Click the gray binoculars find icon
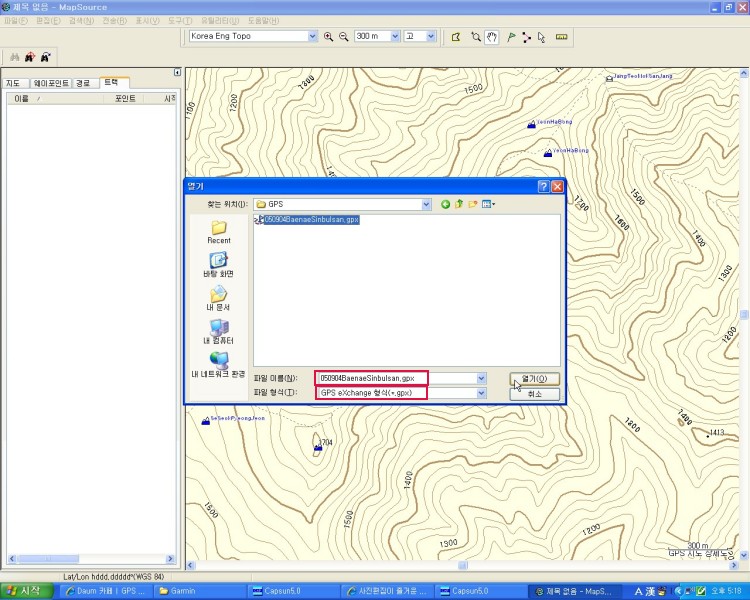Viewport: 750px width, 600px height. (15, 57)
